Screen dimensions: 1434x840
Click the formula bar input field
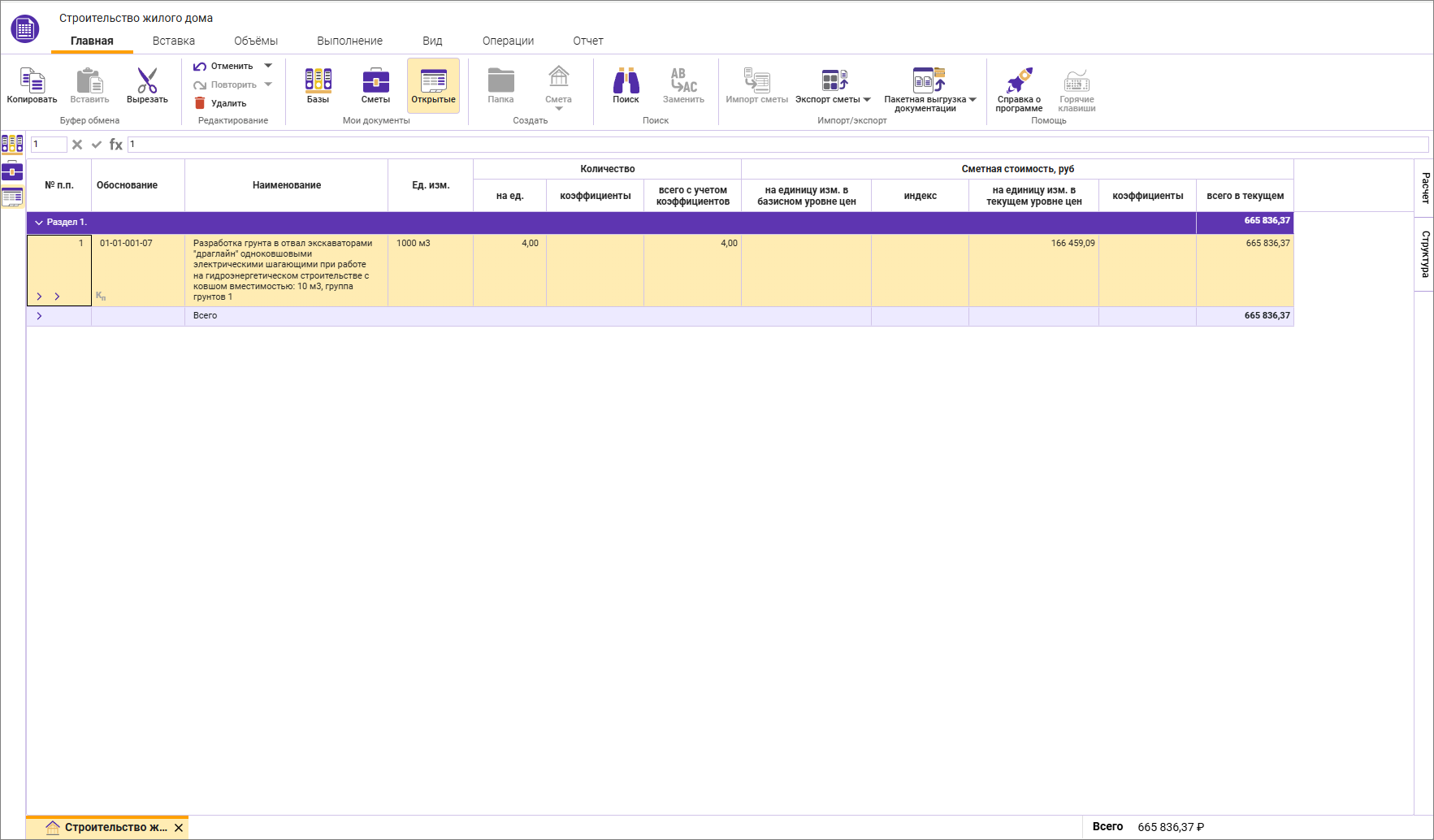(772, 145)
